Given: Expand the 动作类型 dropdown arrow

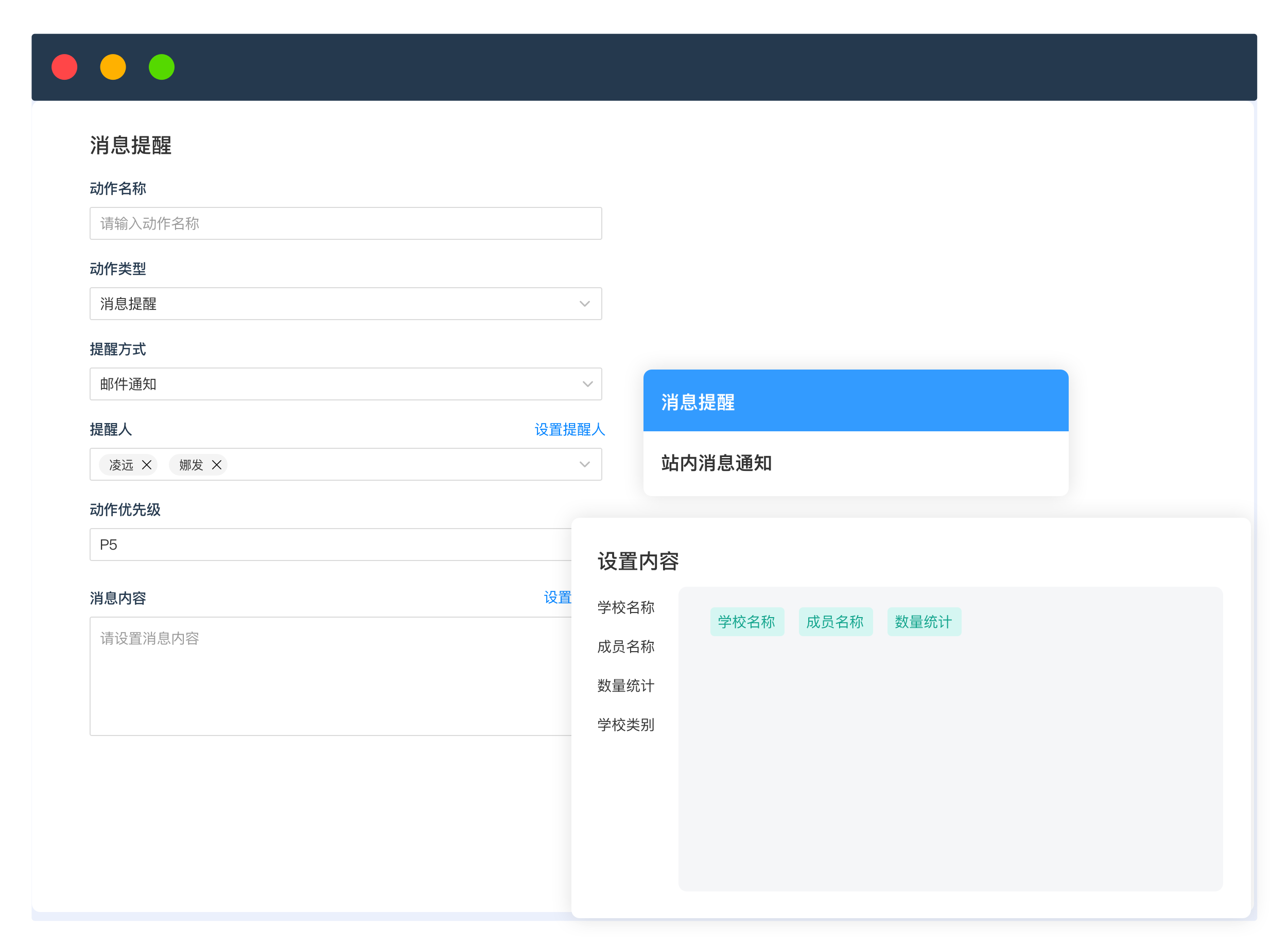Looking at the screenshot, I should tap(584, 304).
